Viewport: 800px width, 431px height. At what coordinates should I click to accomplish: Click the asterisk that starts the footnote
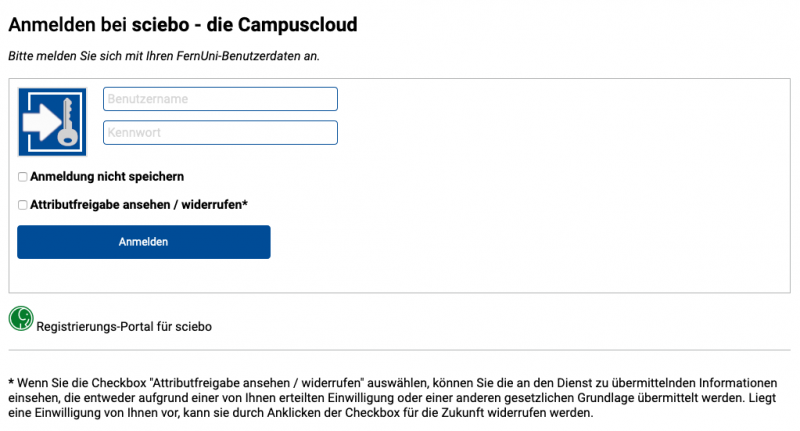click(11, 382)
